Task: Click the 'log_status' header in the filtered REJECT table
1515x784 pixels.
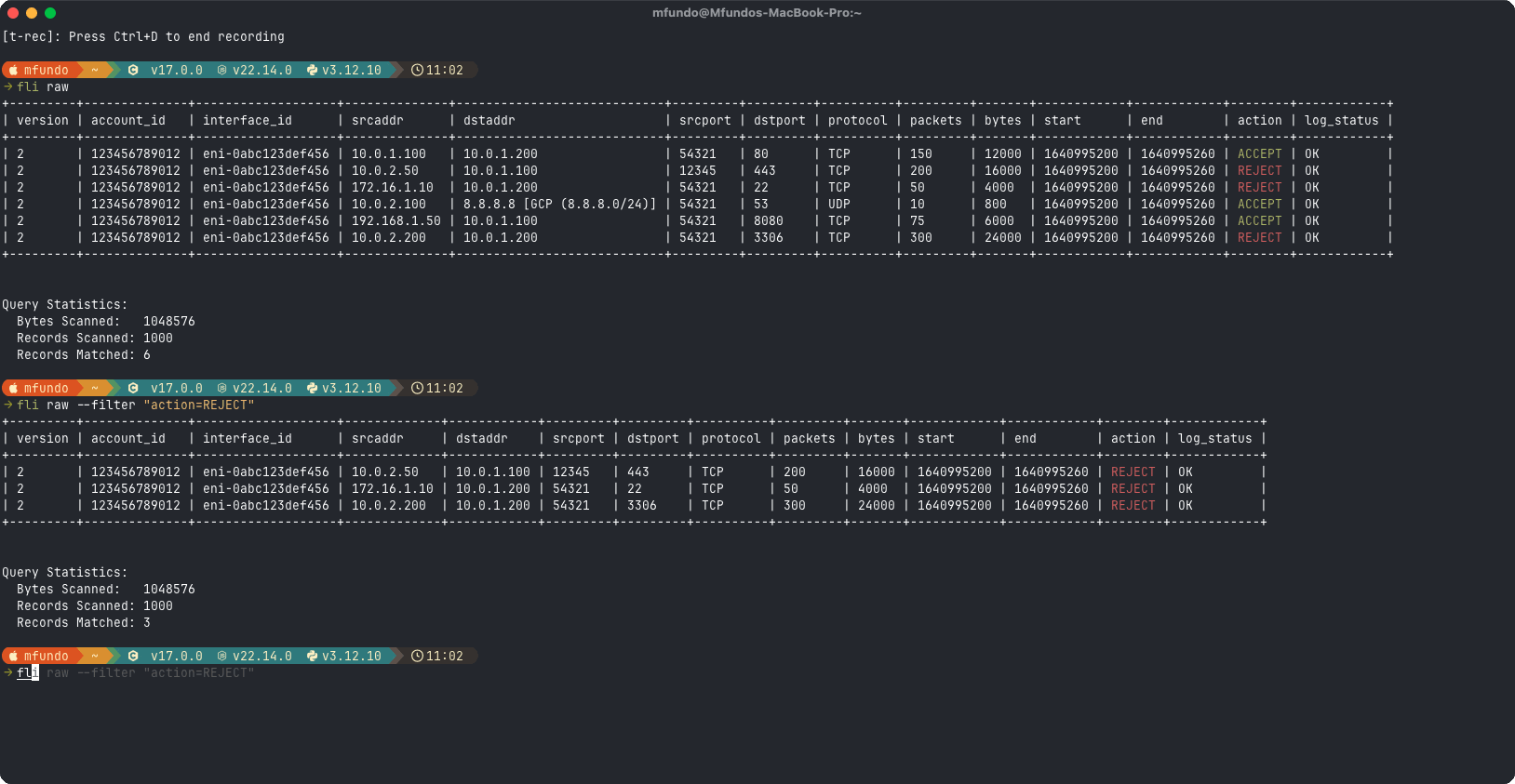Action: (1215, 438)
